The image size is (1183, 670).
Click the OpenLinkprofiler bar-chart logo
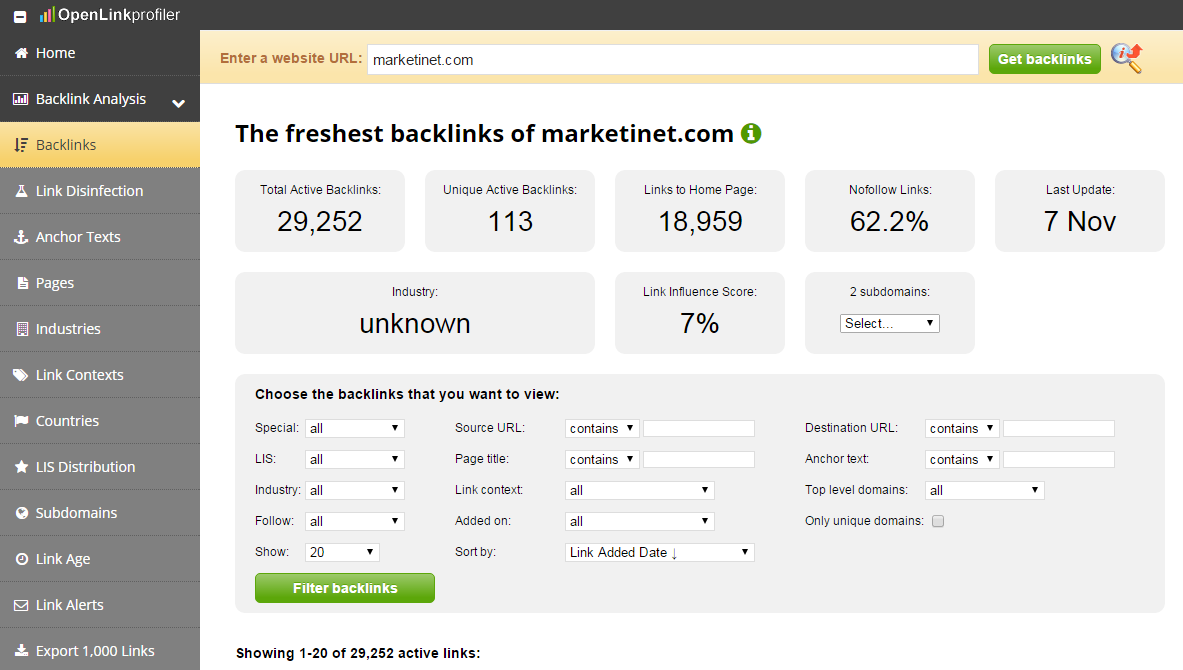click(x=47, y=14)
